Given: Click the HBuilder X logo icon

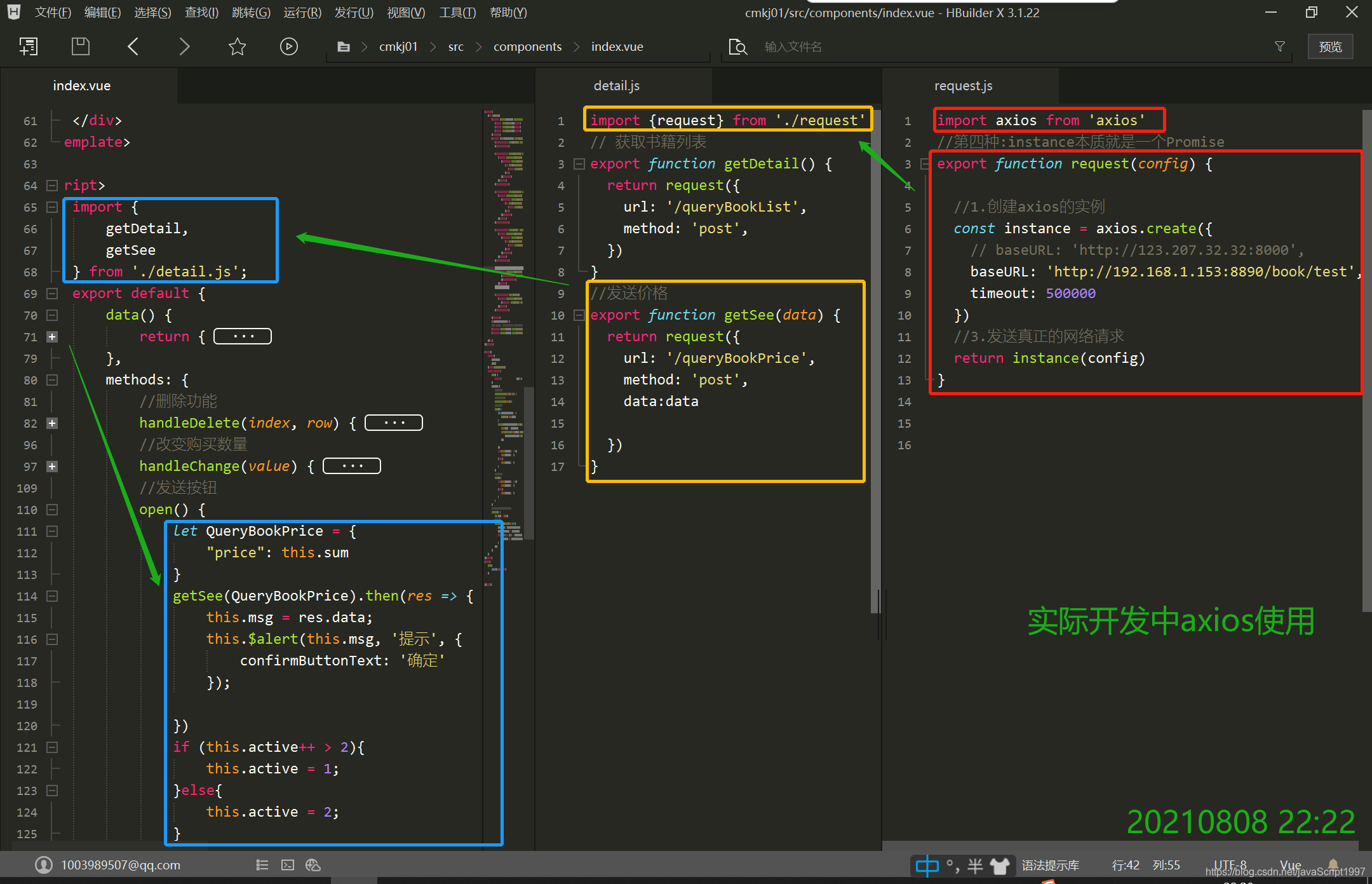Looking at the screenshot, I should (x=14, y=11).
